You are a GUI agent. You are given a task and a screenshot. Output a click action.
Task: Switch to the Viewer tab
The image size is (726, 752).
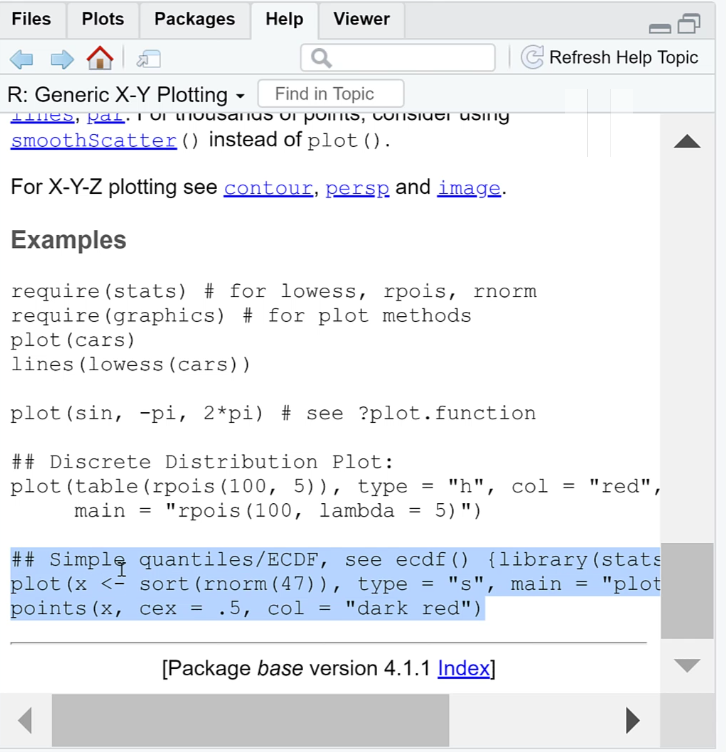pos(362,19)
